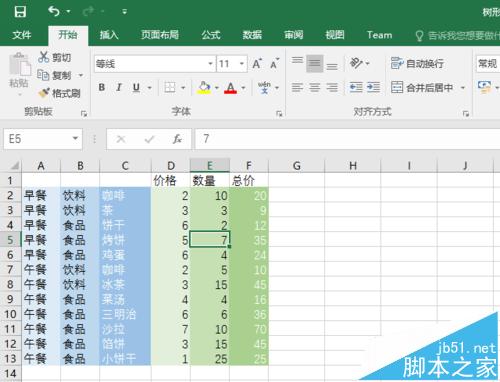Viewport: 500px width, 382px height.
Task: Click the Cut scissors icon
Action: [43, 57]
